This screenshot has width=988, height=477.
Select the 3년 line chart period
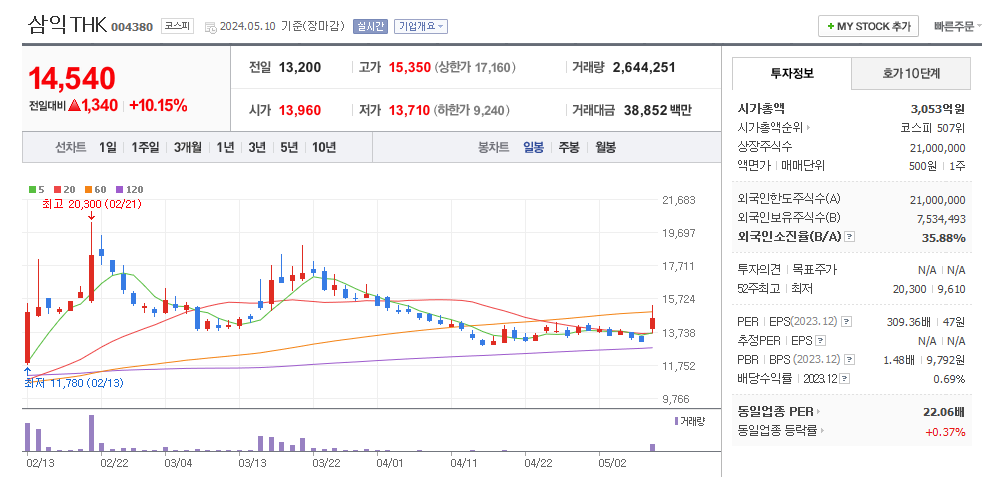pyautogui.click(x=257, y=147)
